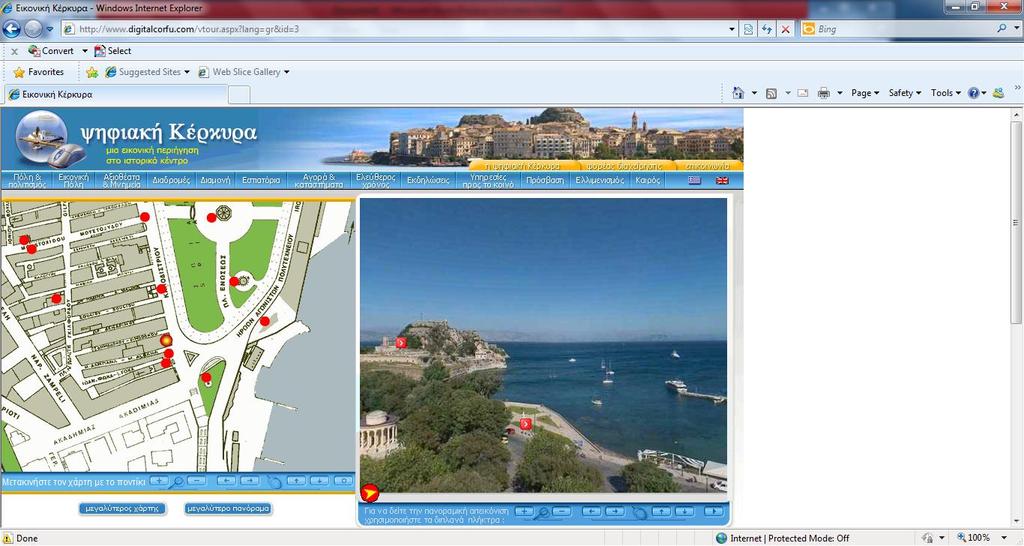Viewport: 1024px width, 546px height.
Task: Click the 'φορέας διαχείρισης' orange tab
Action: 628,165
